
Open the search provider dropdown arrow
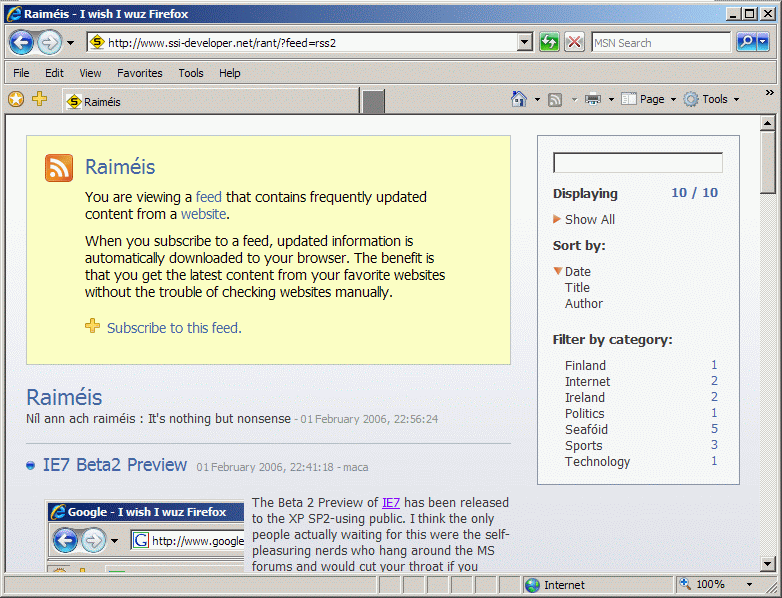[x=763, y=42]
